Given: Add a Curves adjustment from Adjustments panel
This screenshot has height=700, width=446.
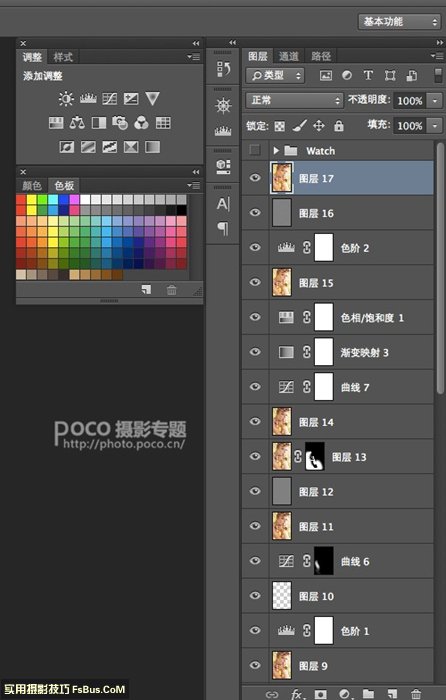Looking at the screenshot, I should click(x=109, y=99).
